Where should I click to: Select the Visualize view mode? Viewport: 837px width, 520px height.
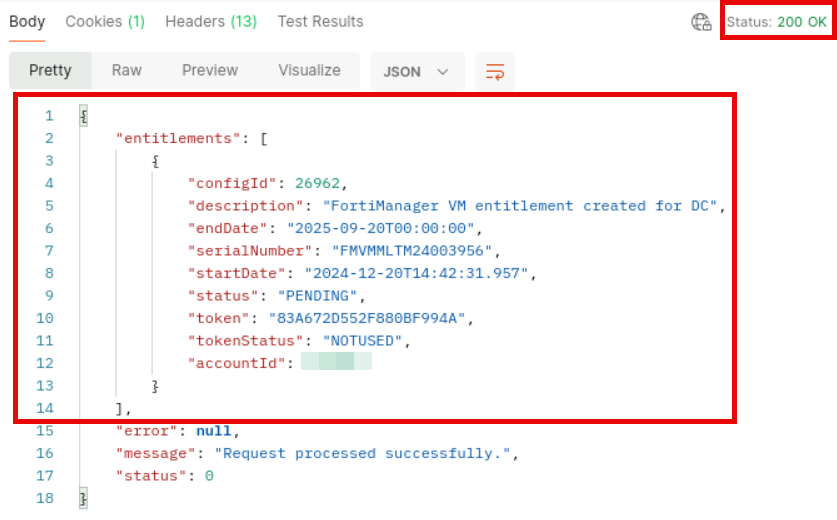pyautogui.click(x=309, y=70)
